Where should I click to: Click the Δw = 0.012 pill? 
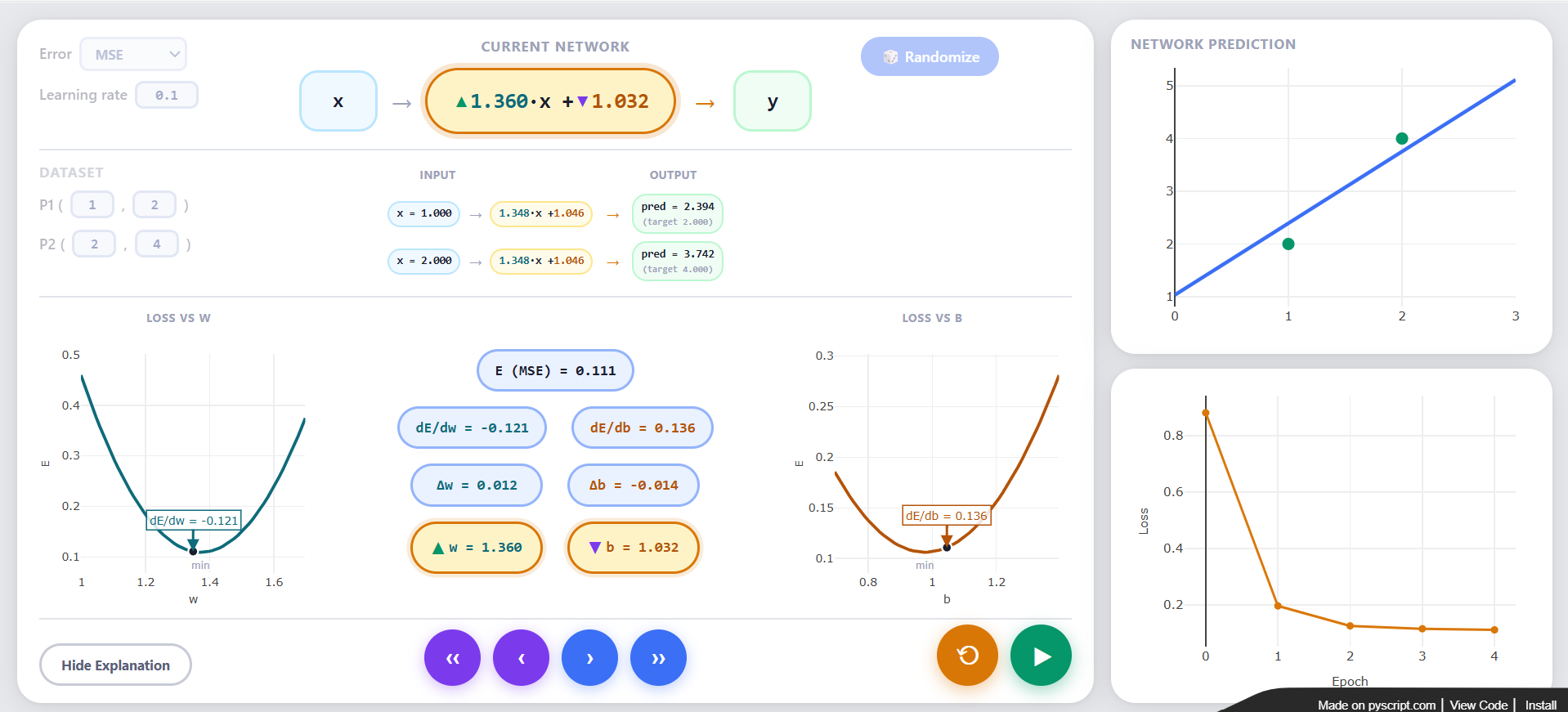coord(477,485)
